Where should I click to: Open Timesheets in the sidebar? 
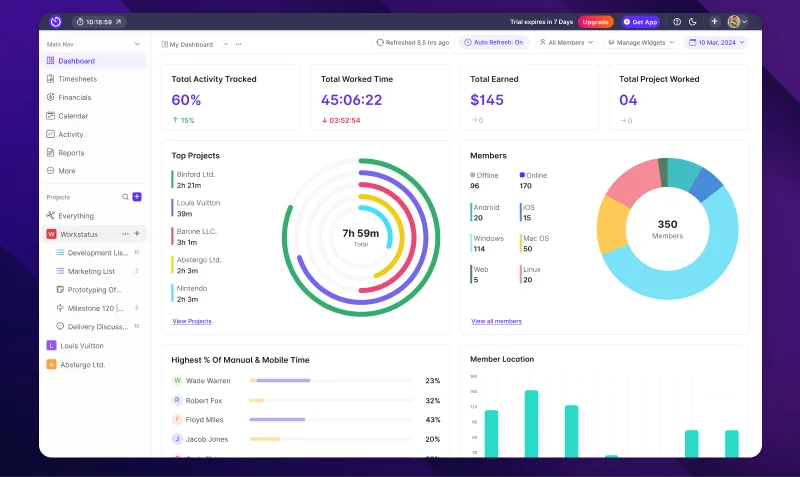tap(77, 79)
